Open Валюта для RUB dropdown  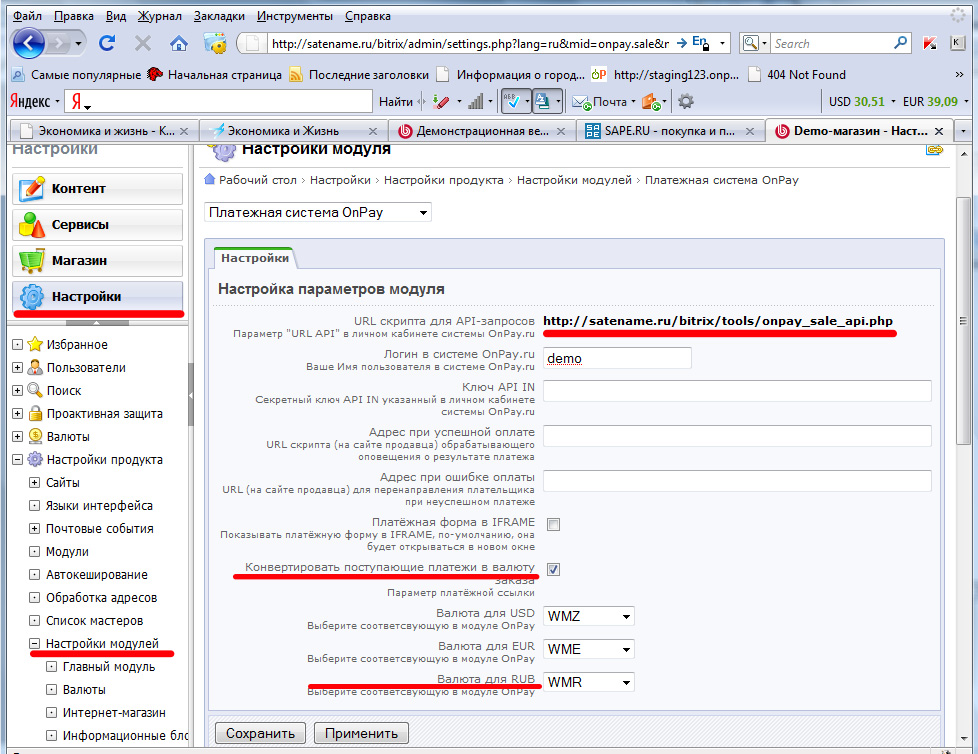(588, 682)
